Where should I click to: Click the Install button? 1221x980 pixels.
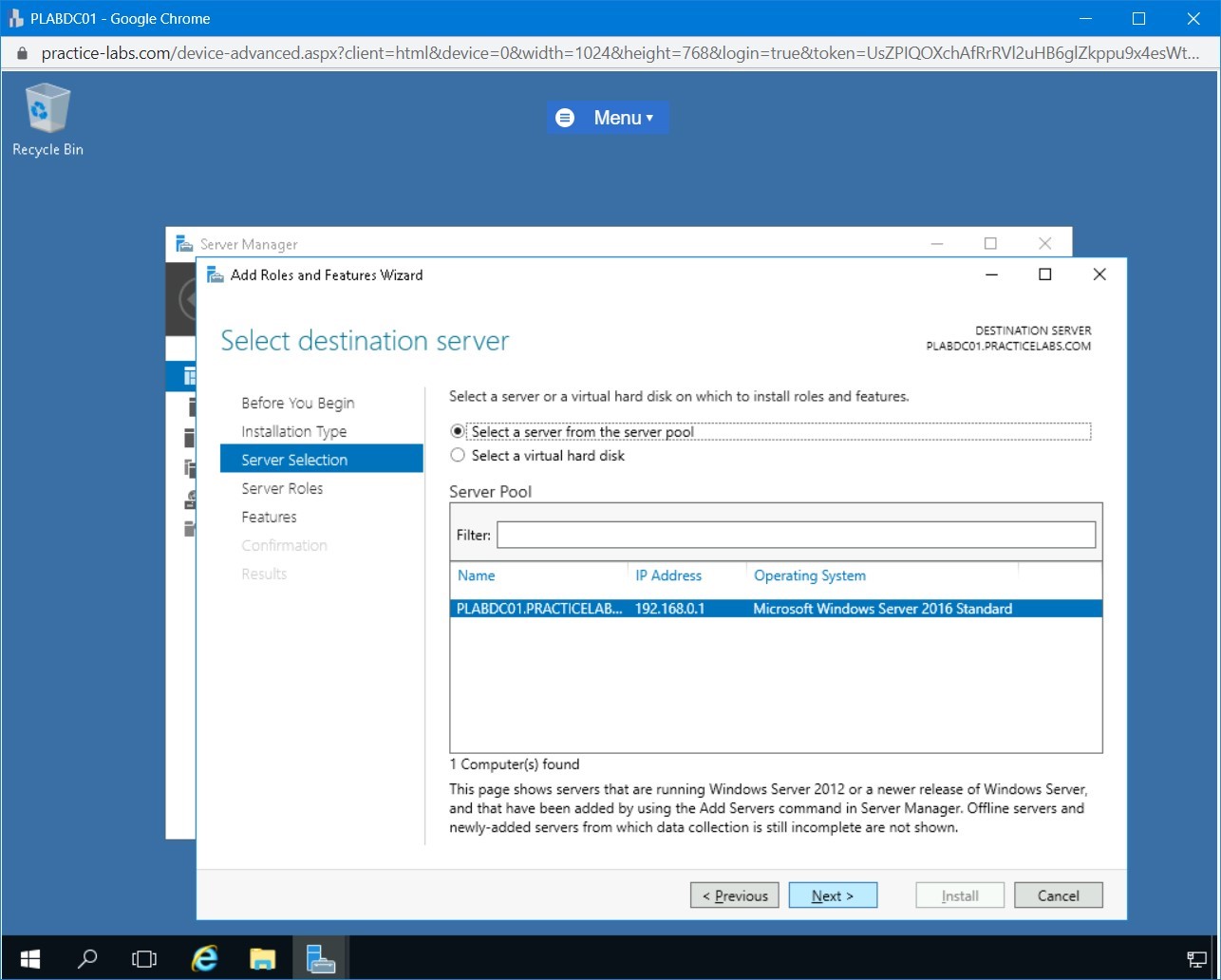(x=960, y=895)
